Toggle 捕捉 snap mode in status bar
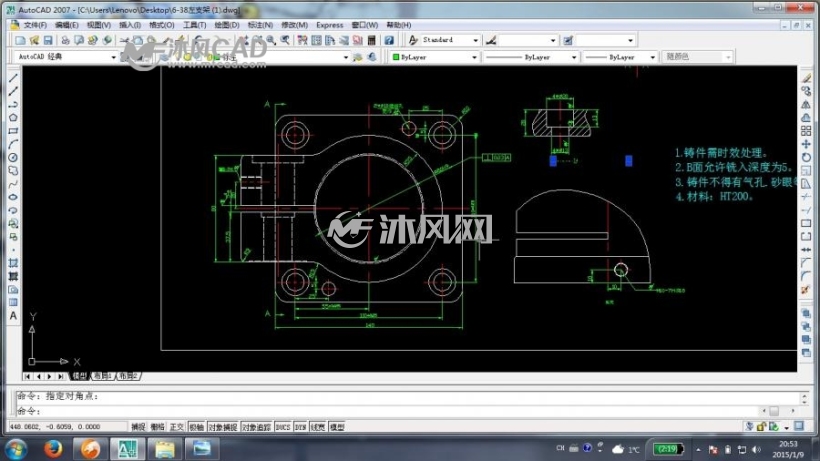This screenshot has height=461, width=820. 138,427
